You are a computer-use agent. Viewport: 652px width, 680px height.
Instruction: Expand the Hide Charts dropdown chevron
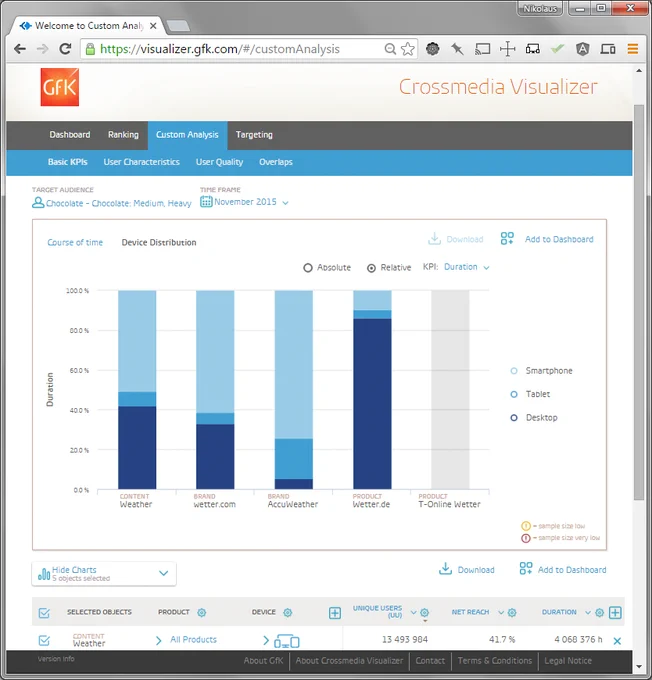pyautogui.click(x=164, y=573)
